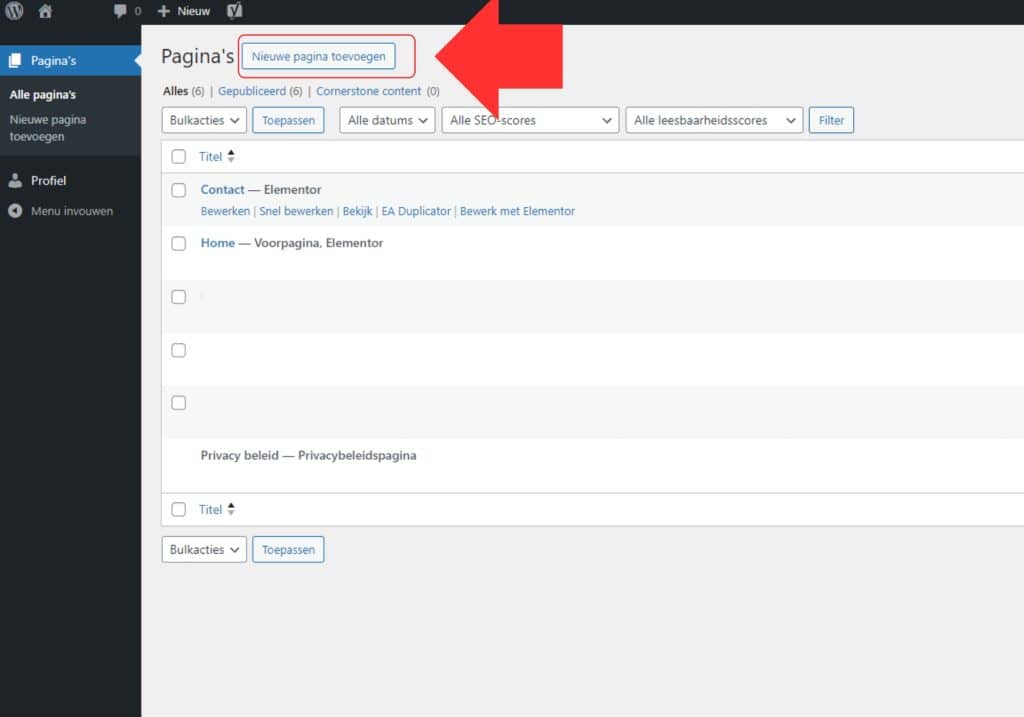Expand the Alle leesbaarheidsscores dropdown
Screen dimensions: 1024x717
pyautogui.click(x=714, y=120)
